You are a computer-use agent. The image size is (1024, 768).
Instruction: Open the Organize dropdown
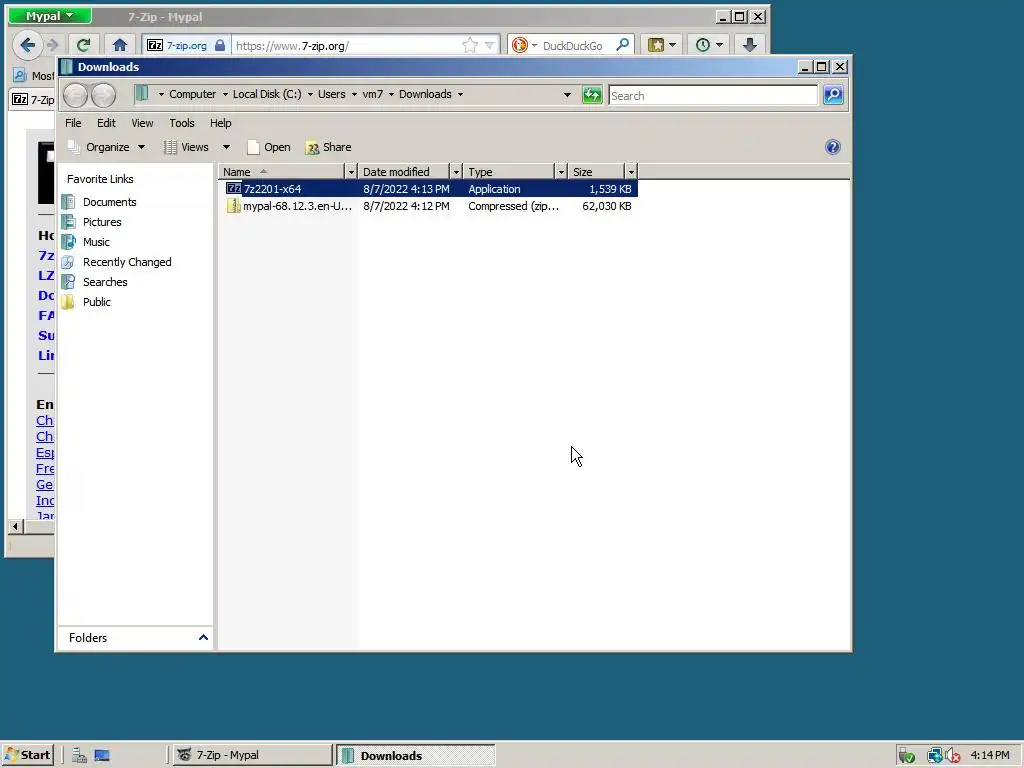[x=107, y=147]
